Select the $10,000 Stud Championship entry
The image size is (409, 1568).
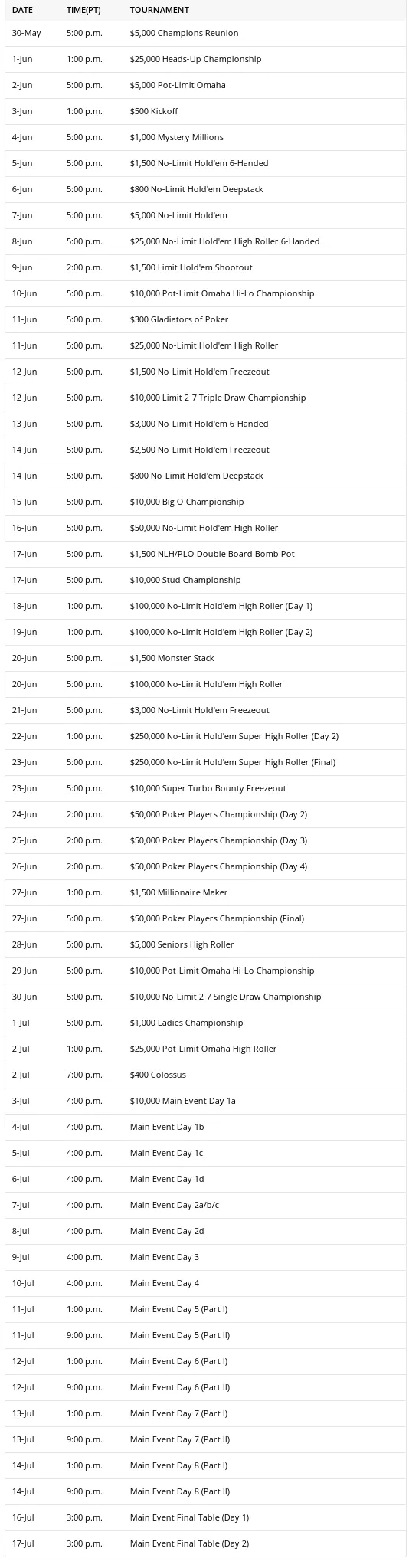tap(205, 580)
